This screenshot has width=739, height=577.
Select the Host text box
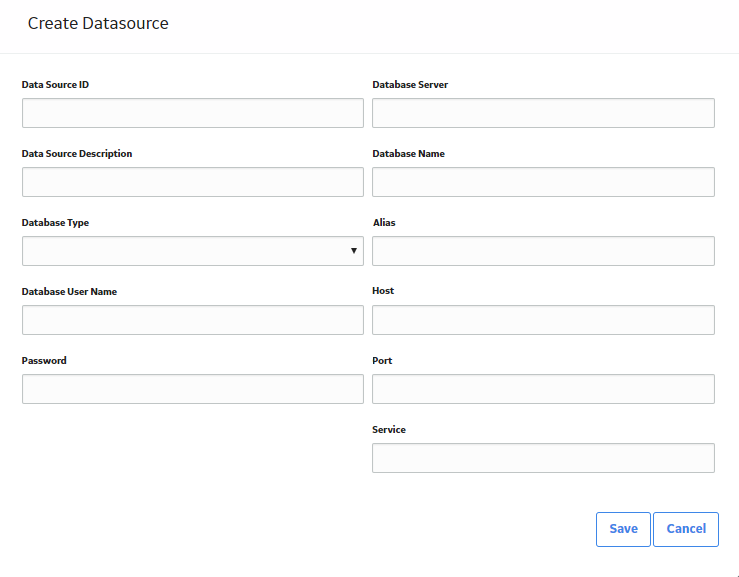(x=543, y=320)
